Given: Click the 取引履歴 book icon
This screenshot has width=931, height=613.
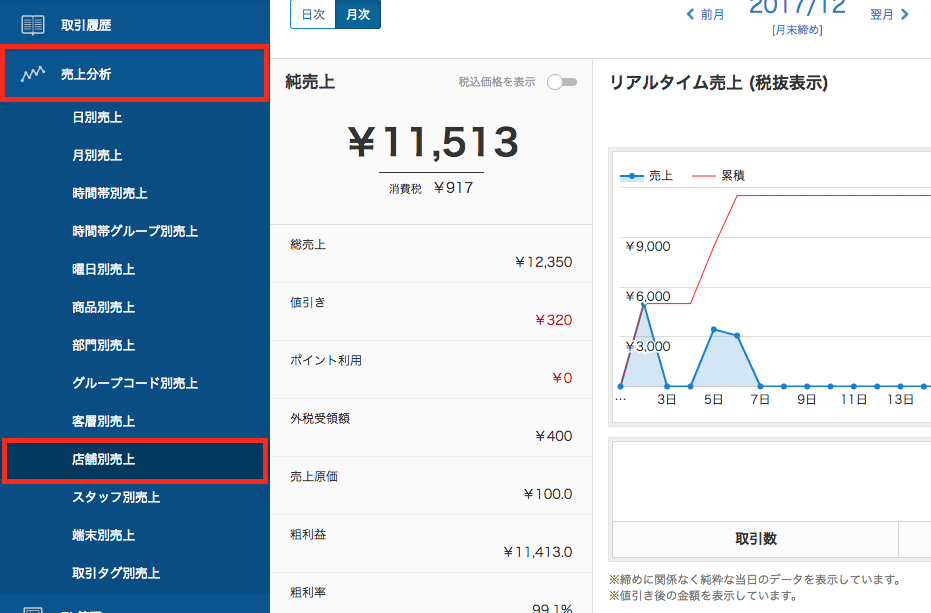Looking at the screenshot, I should pyautogui.click(x=33, y=25).
